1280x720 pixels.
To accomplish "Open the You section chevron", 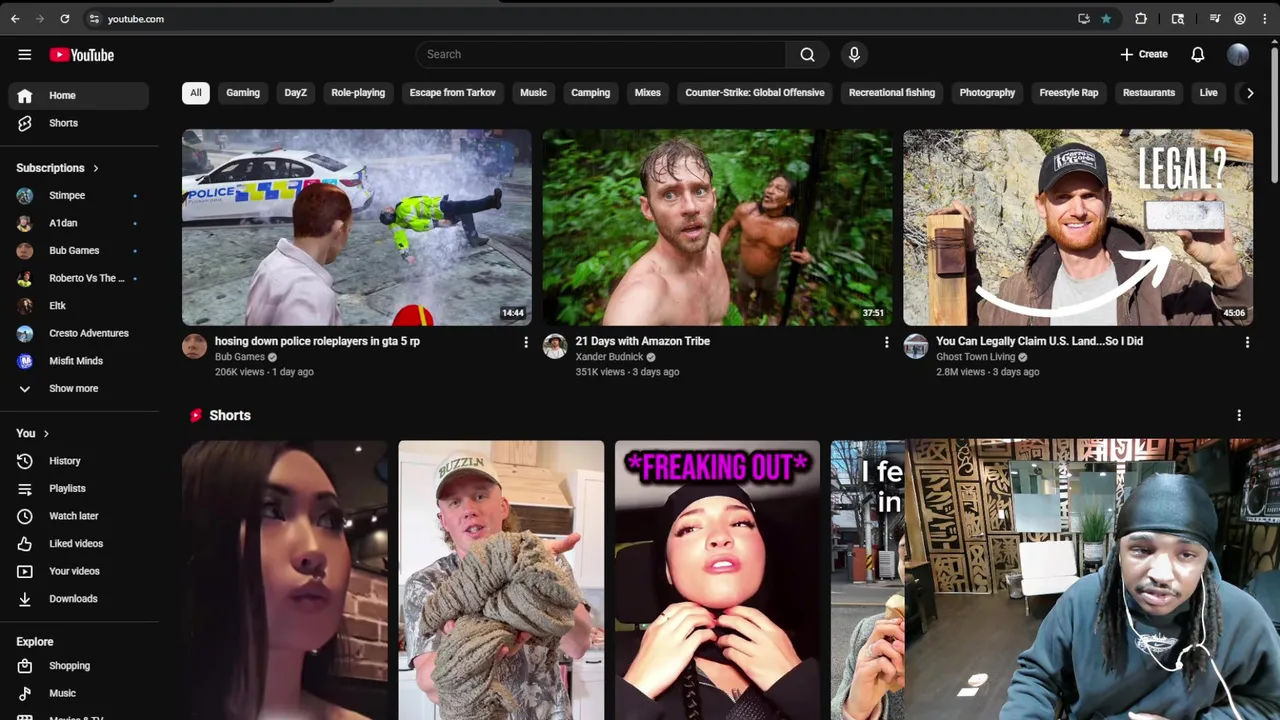I will tap(46, 433).
